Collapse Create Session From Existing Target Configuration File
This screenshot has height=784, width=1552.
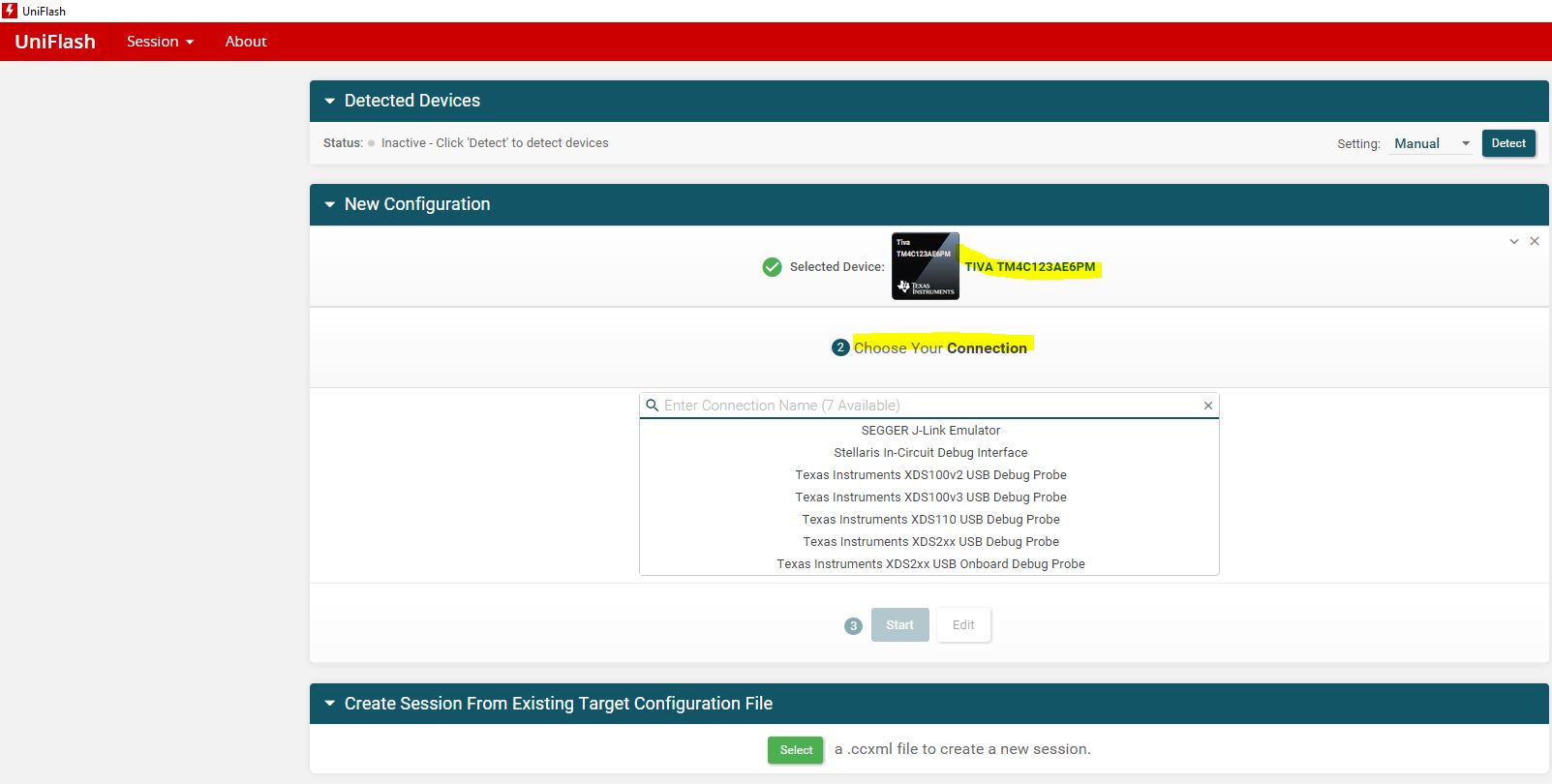click(x=329, y=704)
